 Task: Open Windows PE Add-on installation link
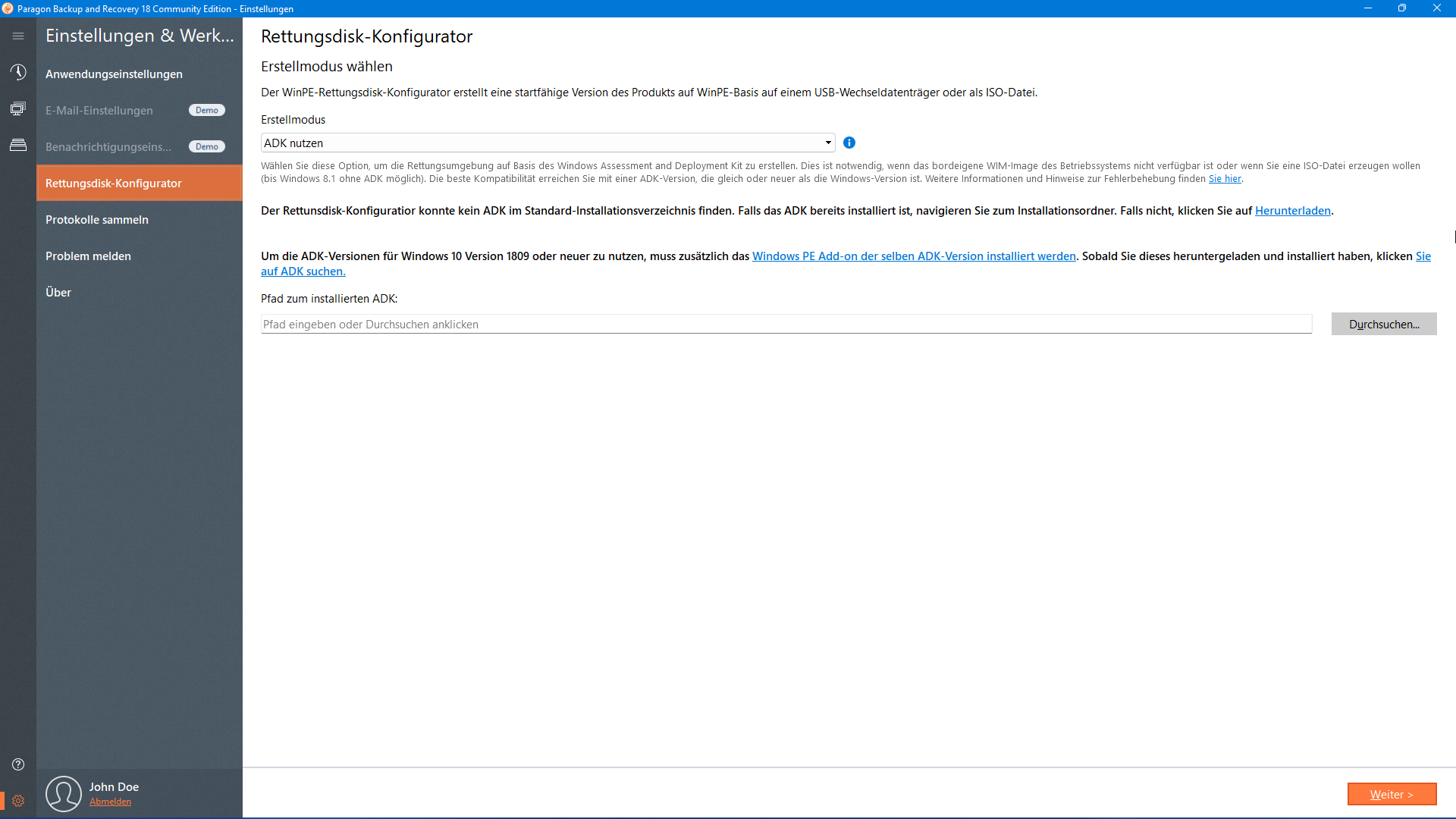point(914,256)
